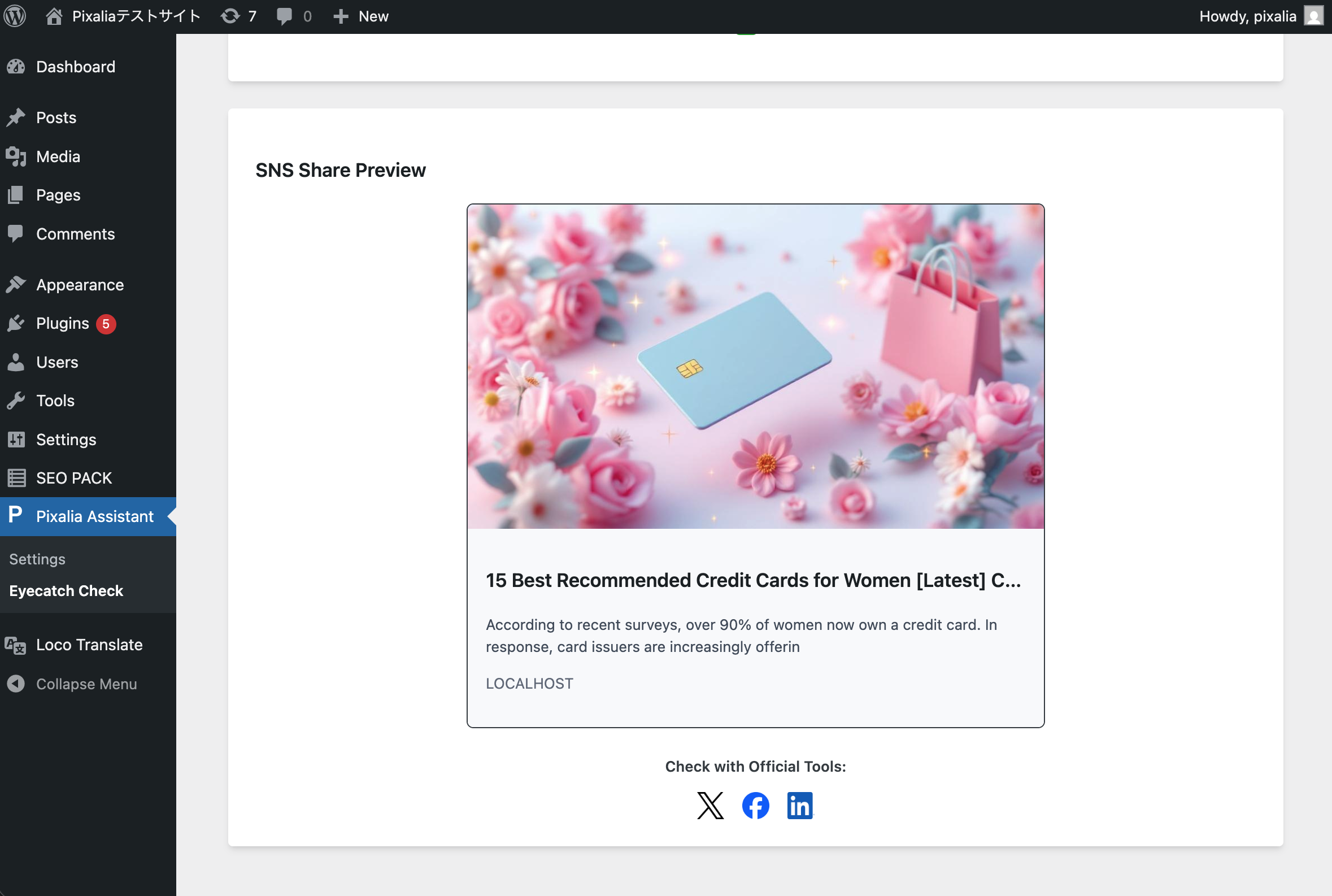Open the Dashboard link
This screenshot has width=1332, height=896.
tap(75, 66)
